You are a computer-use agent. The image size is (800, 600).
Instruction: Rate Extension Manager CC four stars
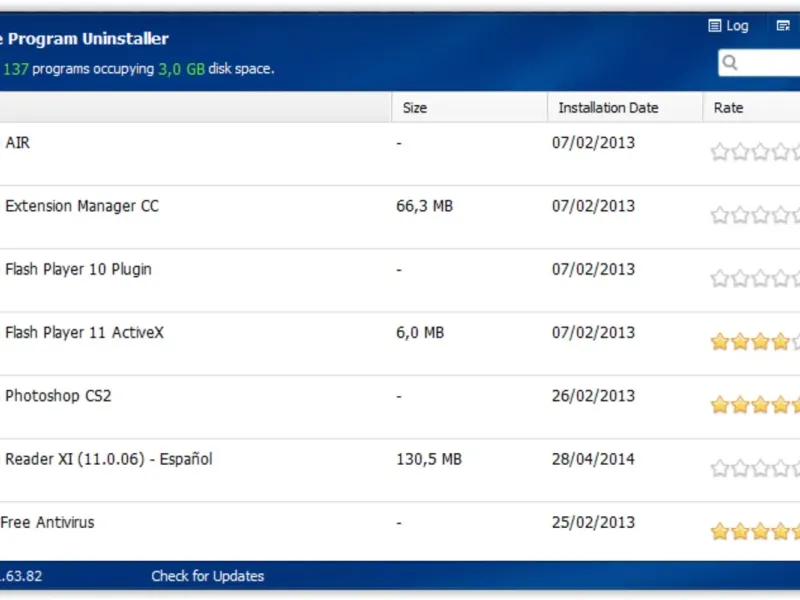[x=781, y=215]
